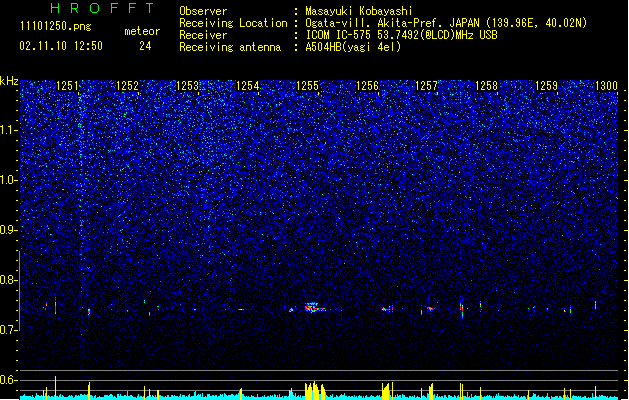Screen dimensions: 629x400
Task: Click the ICOM IC-575 receiver details
Action: tap(402, 35)
